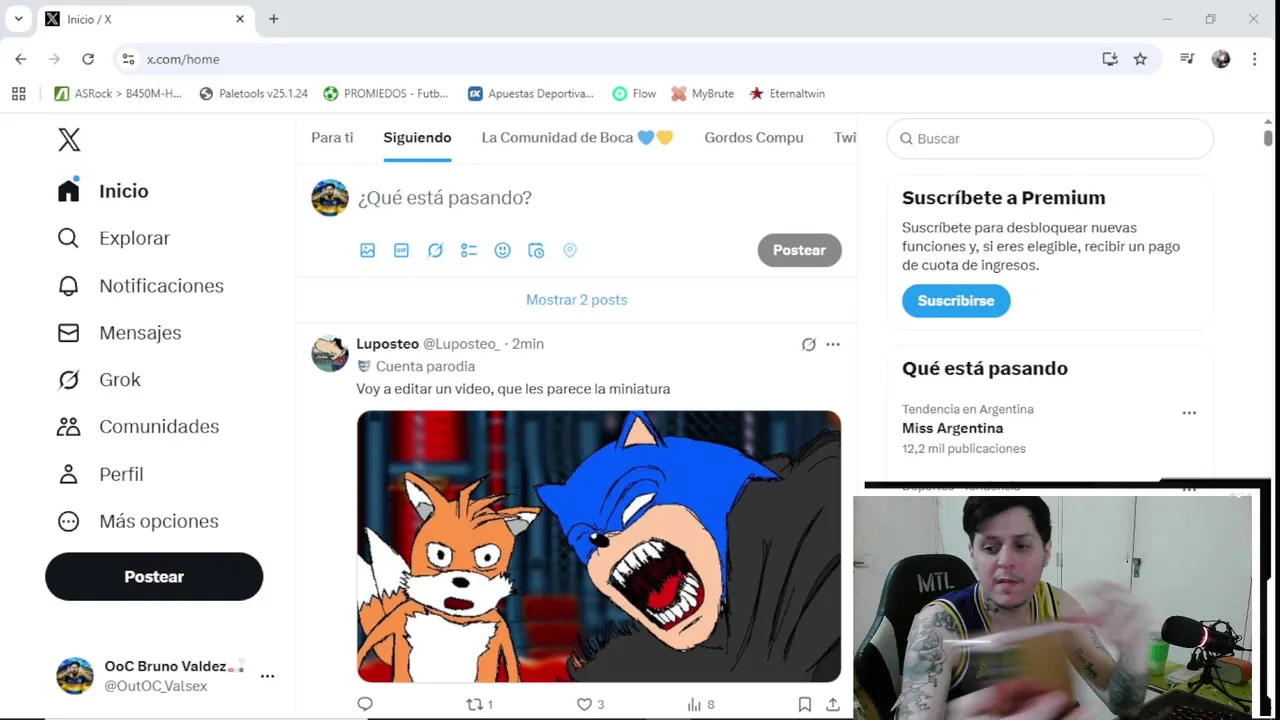Like the Luposteo post

pos(590,704)
